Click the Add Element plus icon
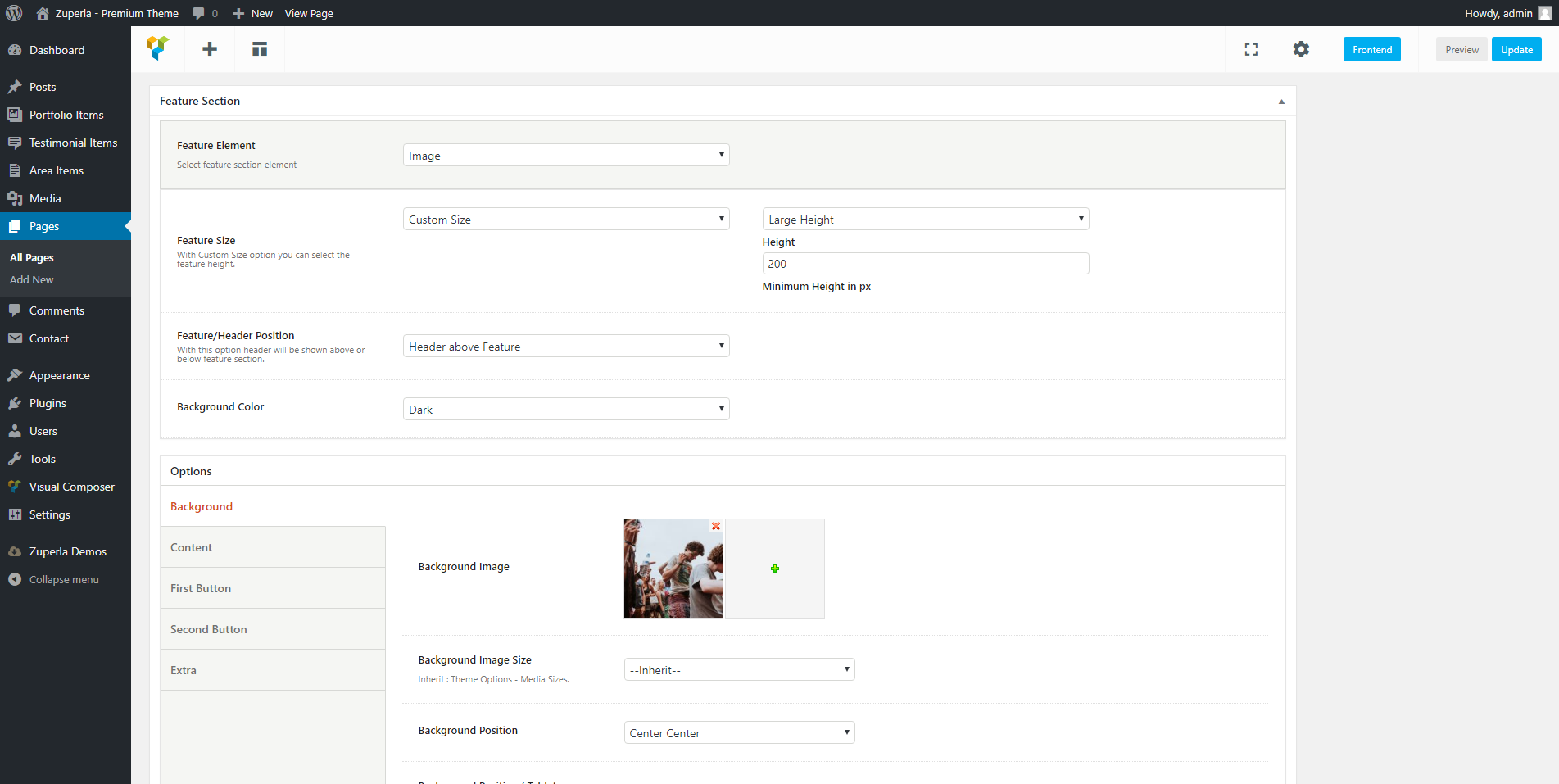 point(210,49)
